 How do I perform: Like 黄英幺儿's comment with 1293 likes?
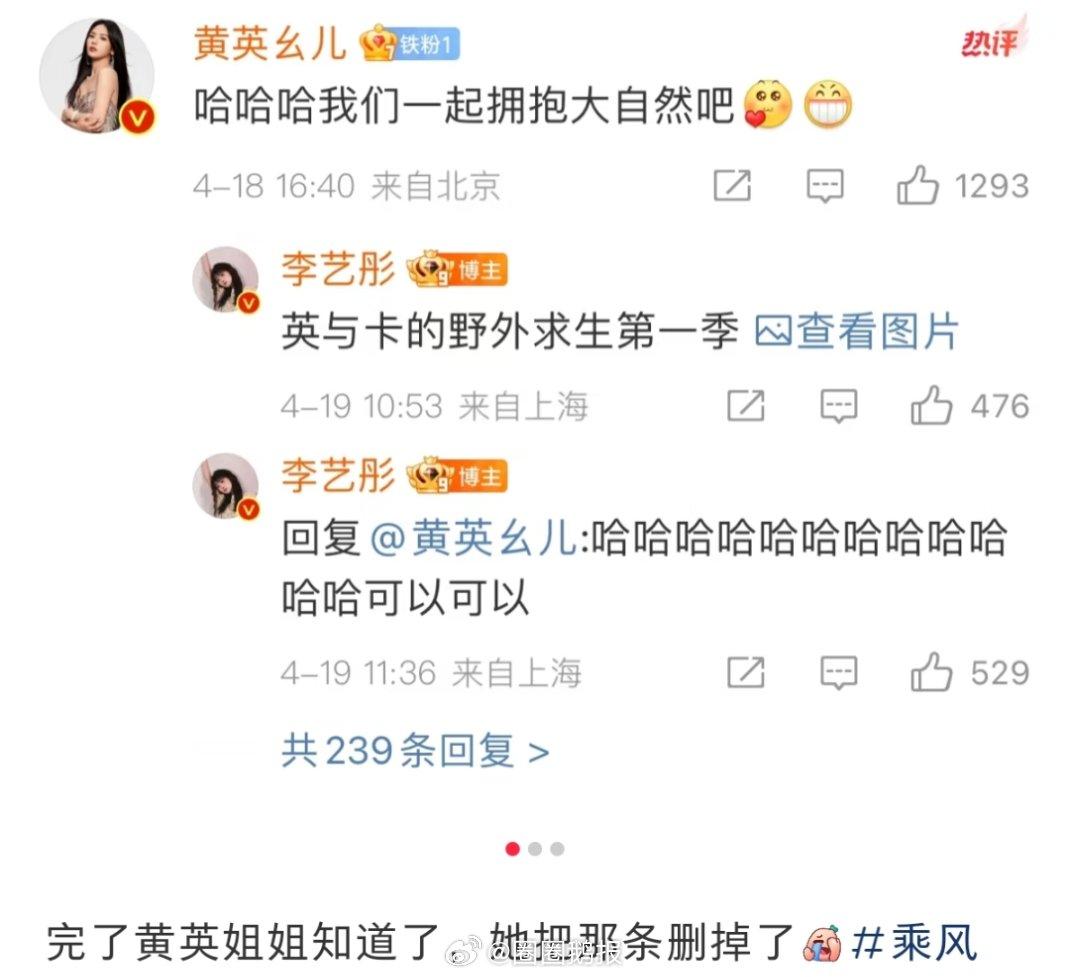pos(917,186)
